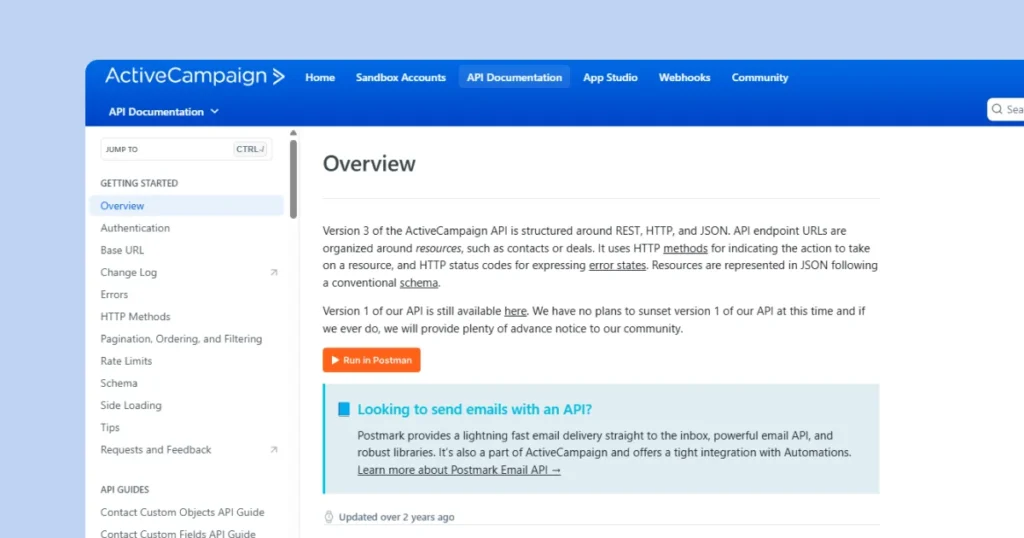
Task: Click the ActiveCampaign logo
Action: click(195, 76)
